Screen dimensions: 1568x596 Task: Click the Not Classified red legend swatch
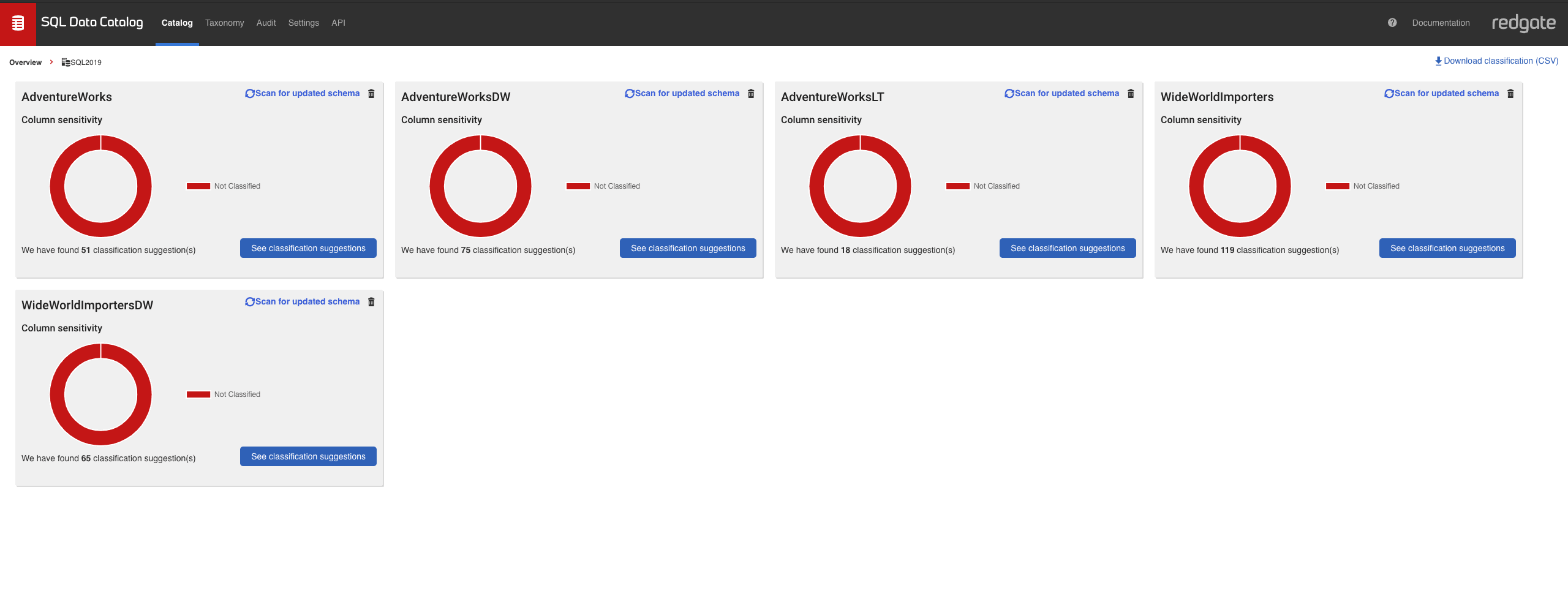[197, 186]
